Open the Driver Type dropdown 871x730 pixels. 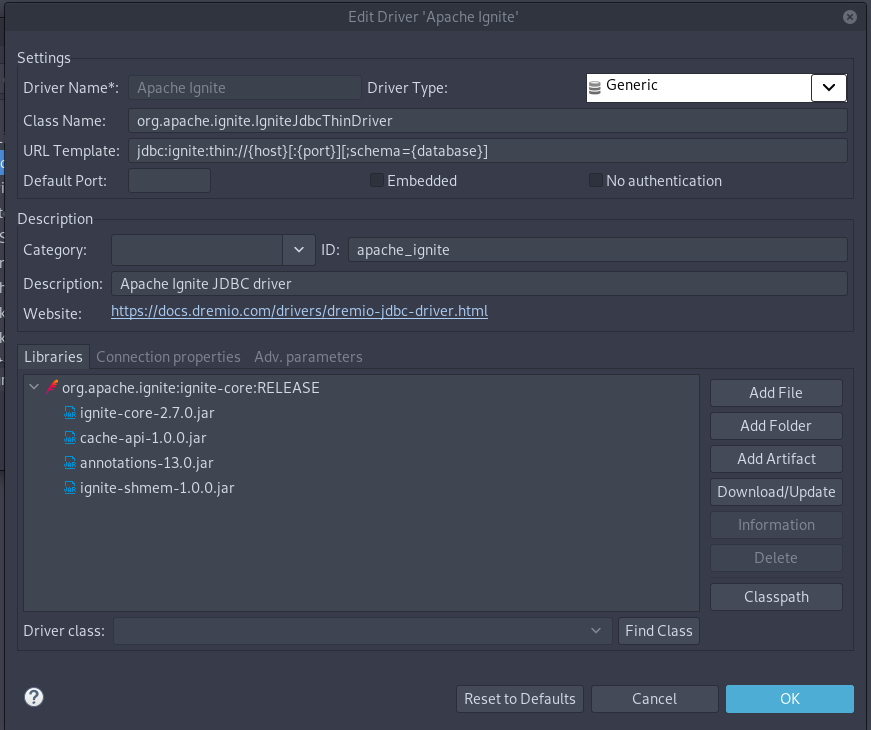pos(829,87)
